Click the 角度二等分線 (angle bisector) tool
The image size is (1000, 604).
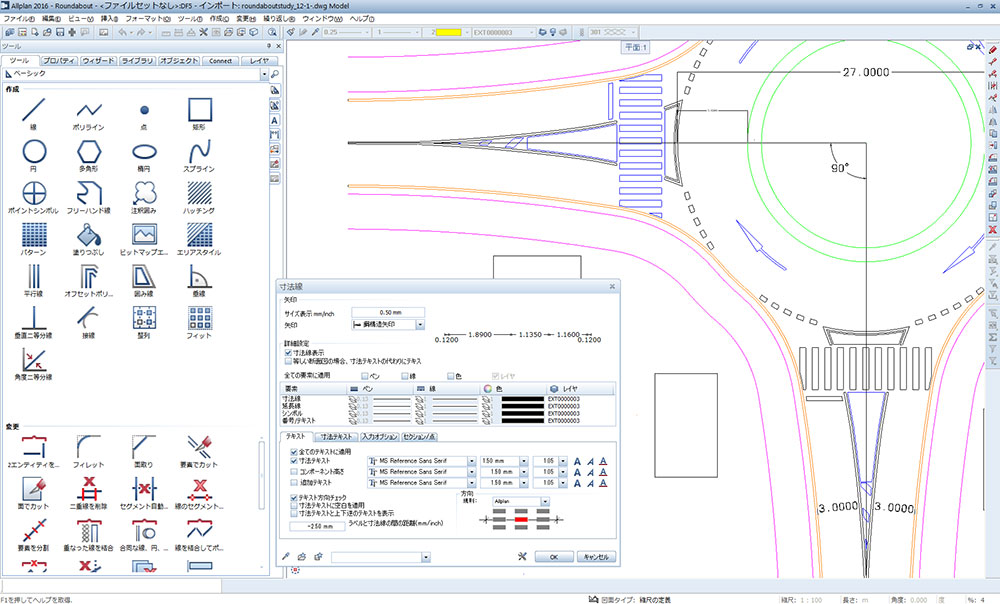click(x=34, y=359)
